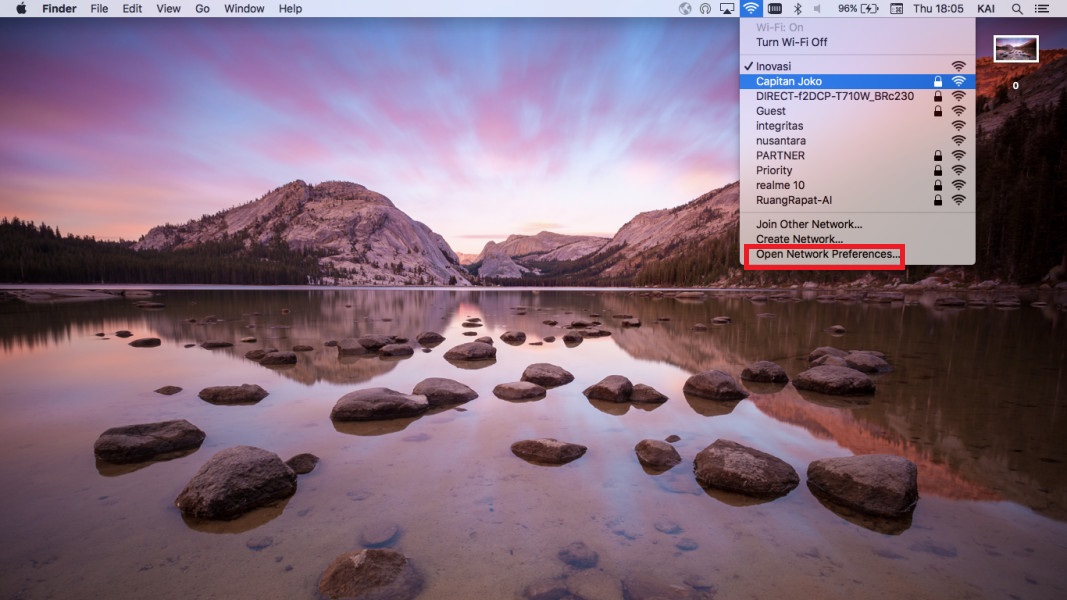Select the desktop screenshot thumbnail

pyautogui.click(x=1016, y=49)
